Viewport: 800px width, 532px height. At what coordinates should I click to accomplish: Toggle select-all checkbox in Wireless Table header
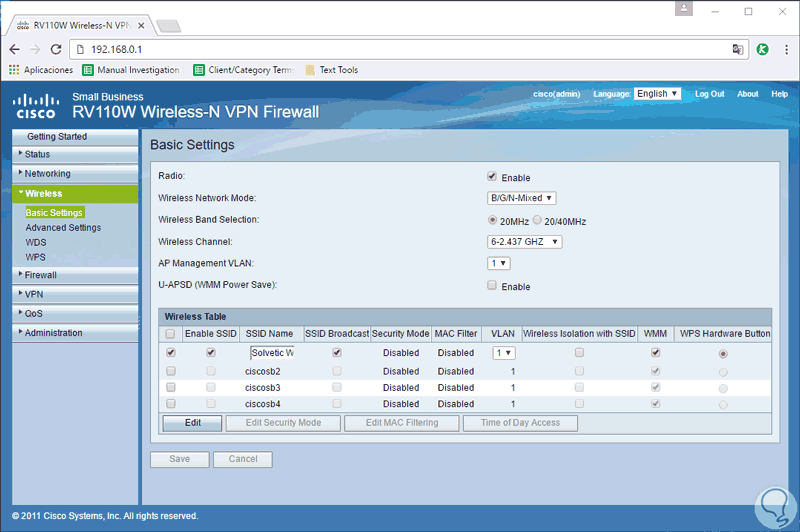(x=170, y=334)
